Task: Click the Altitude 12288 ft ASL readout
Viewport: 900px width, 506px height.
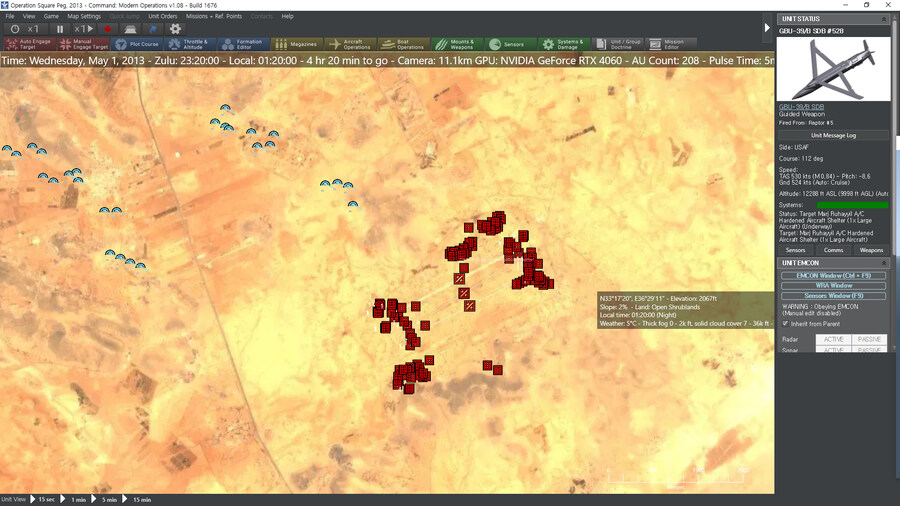Action: [833, 194]
